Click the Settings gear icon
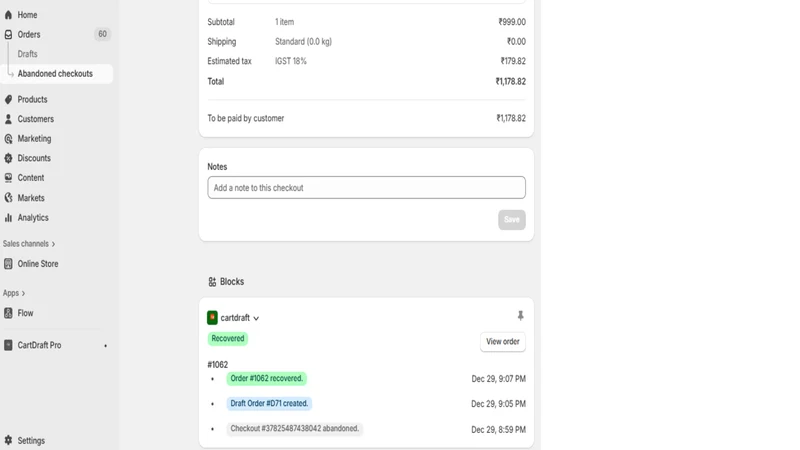The height and width of the screenshot is (450, 800). click(8, 440)
